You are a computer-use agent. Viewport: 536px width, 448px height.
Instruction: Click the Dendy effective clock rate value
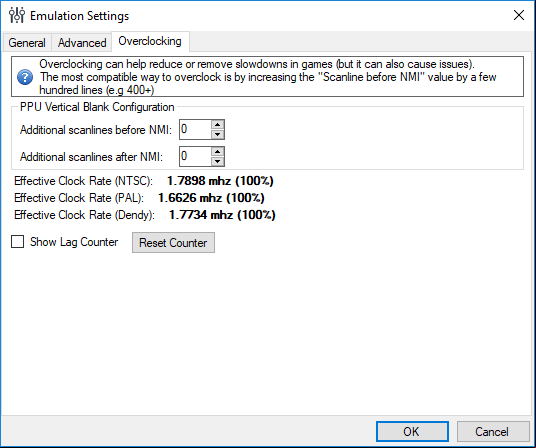click(x=222, y=215)
